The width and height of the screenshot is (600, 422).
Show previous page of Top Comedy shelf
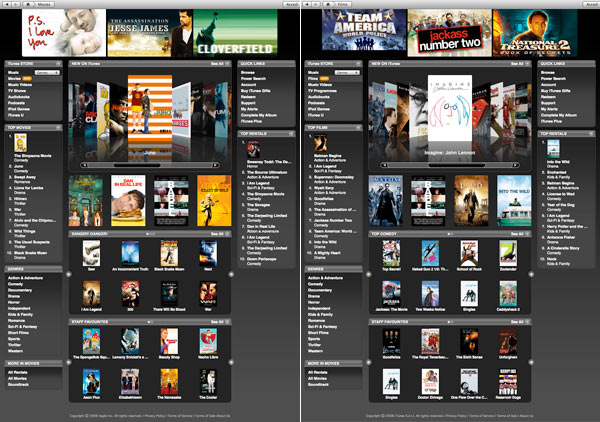coord(369,274)
